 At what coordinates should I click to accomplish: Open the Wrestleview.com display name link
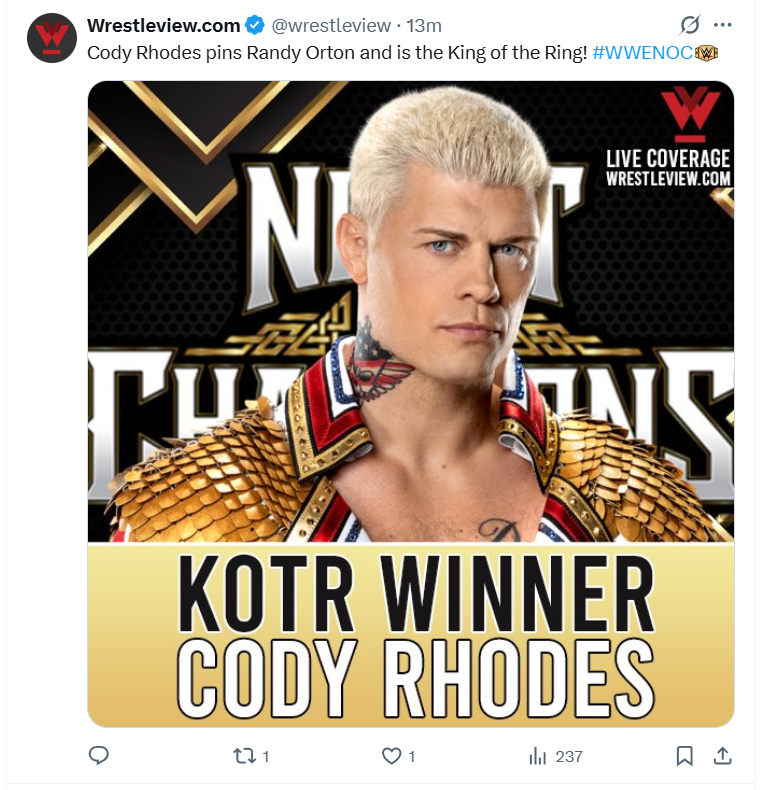[163, 25]
